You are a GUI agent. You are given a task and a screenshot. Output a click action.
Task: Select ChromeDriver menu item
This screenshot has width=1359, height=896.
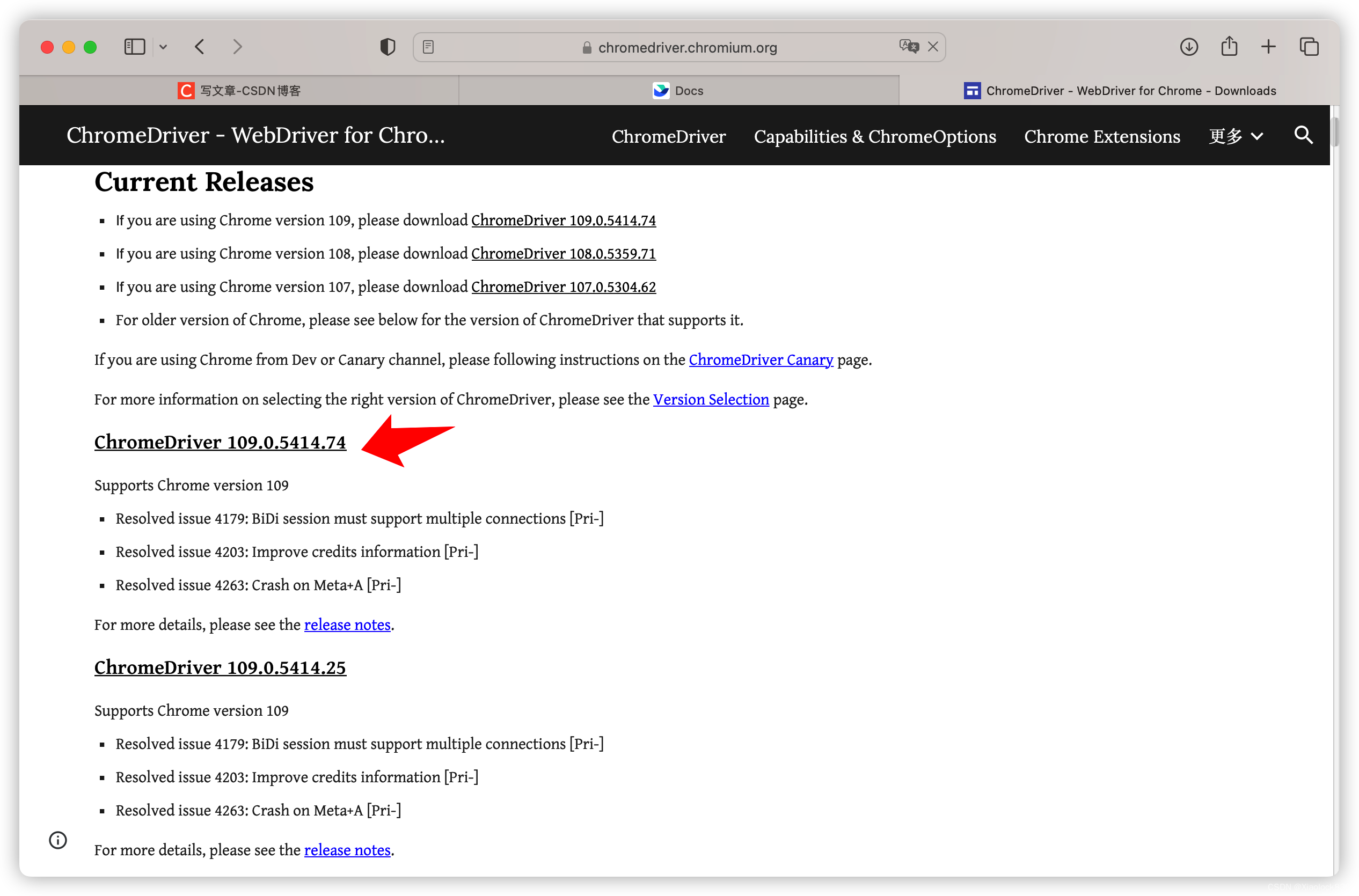(668, 136)
